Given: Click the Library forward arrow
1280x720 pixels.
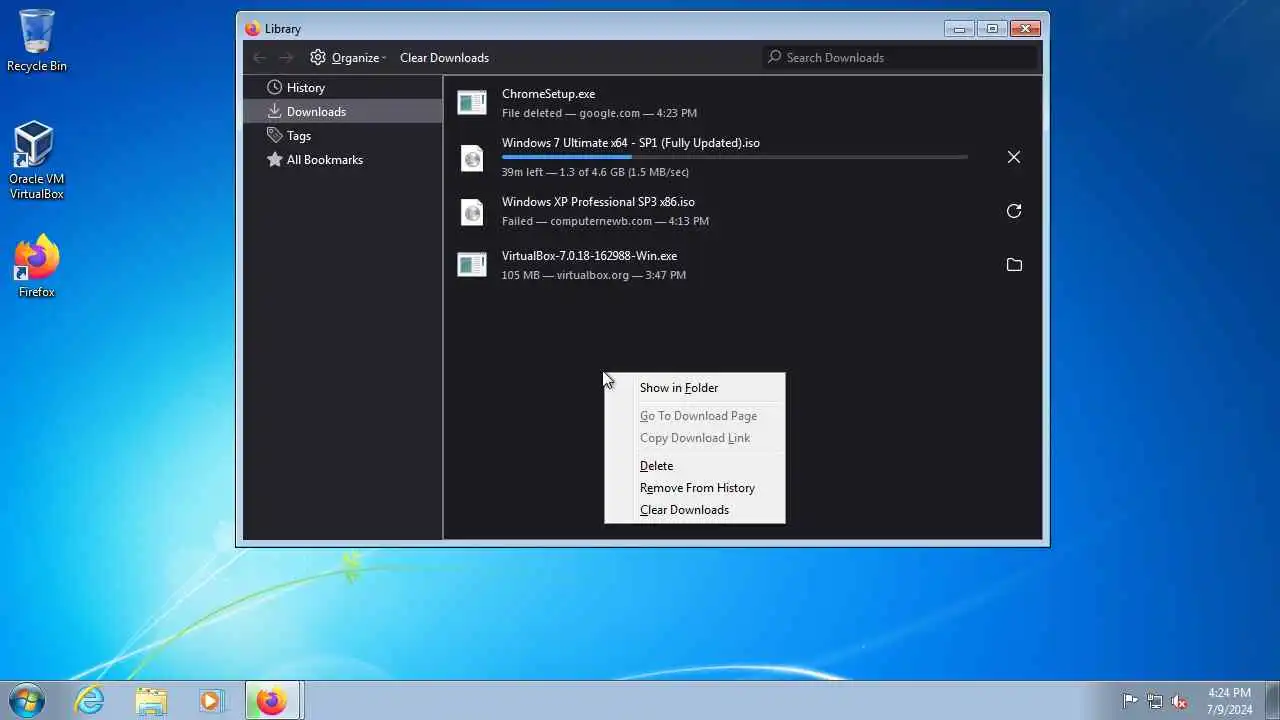Looking at the screenshot, I should [287, 57].
